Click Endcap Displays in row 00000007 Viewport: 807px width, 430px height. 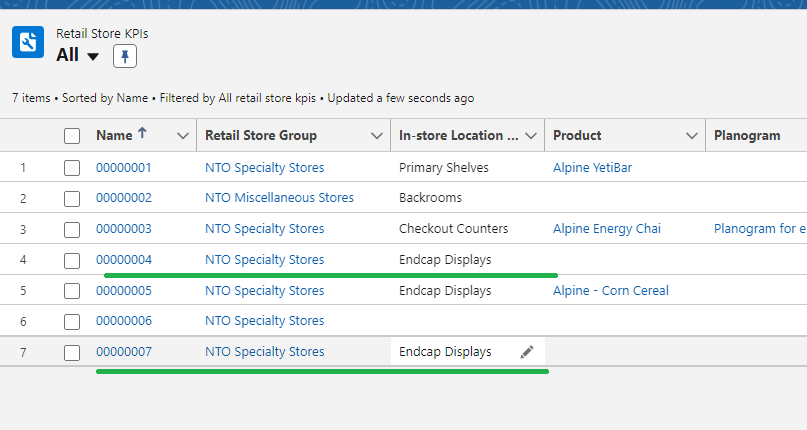click(x=445, y=352)
